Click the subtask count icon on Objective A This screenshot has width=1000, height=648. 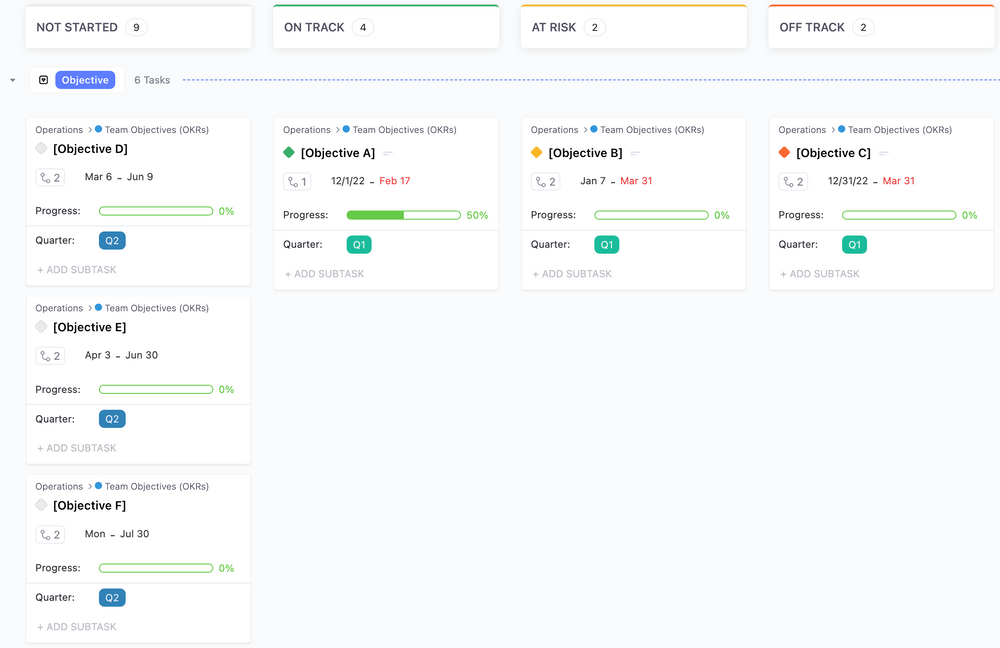tap(297, 182)
